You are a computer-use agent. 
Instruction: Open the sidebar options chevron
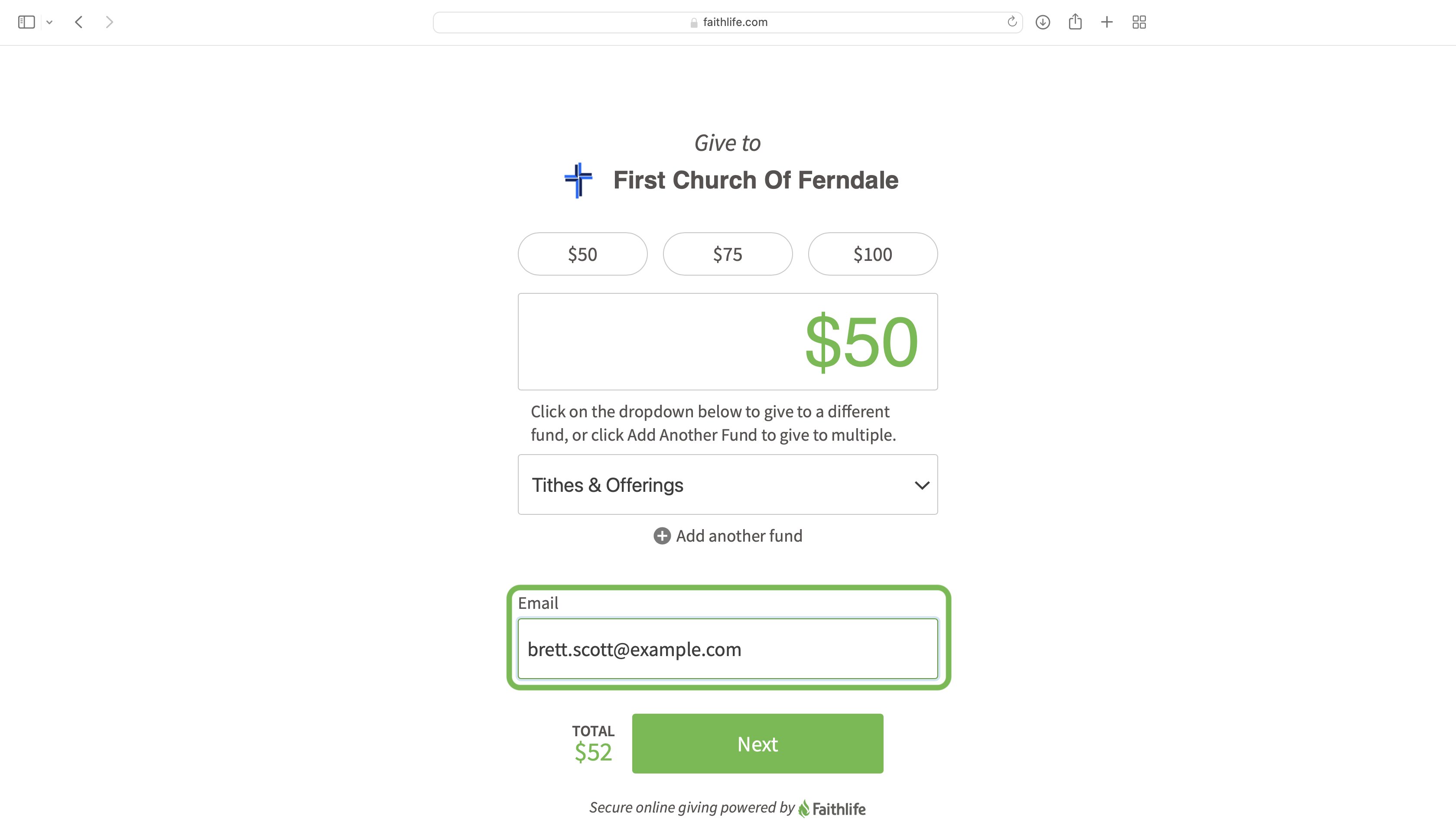click(x=49, y=23)
